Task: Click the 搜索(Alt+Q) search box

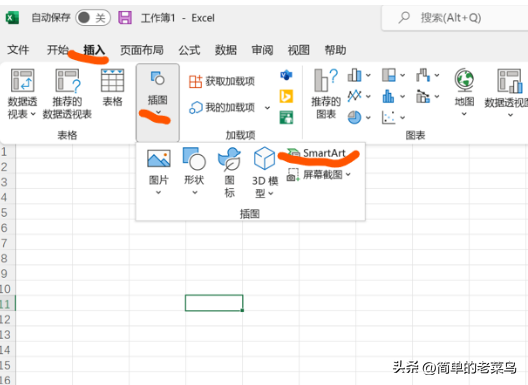Action: pos(455,18)
